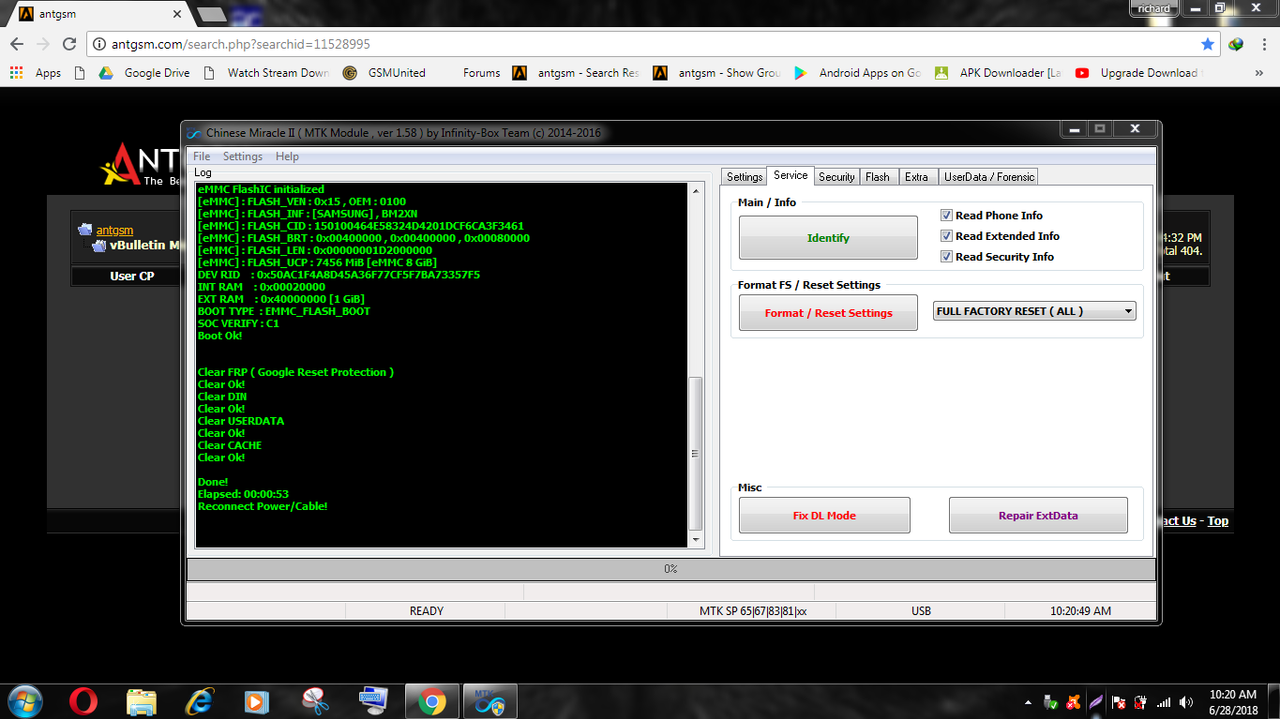Click the purple feather tray icon
Image resolution: width=1280 pixels, height=719 pixels.
(1097, 702)
